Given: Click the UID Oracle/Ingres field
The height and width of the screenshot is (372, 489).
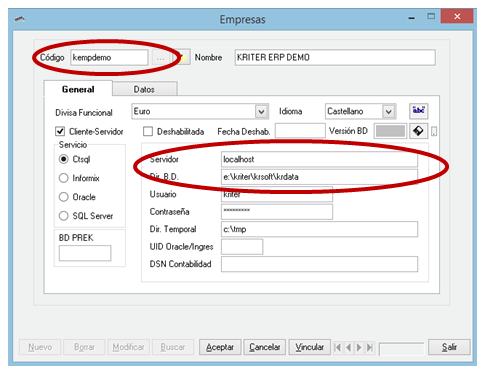Looking at the screenshot, I should tap(242, 247).
